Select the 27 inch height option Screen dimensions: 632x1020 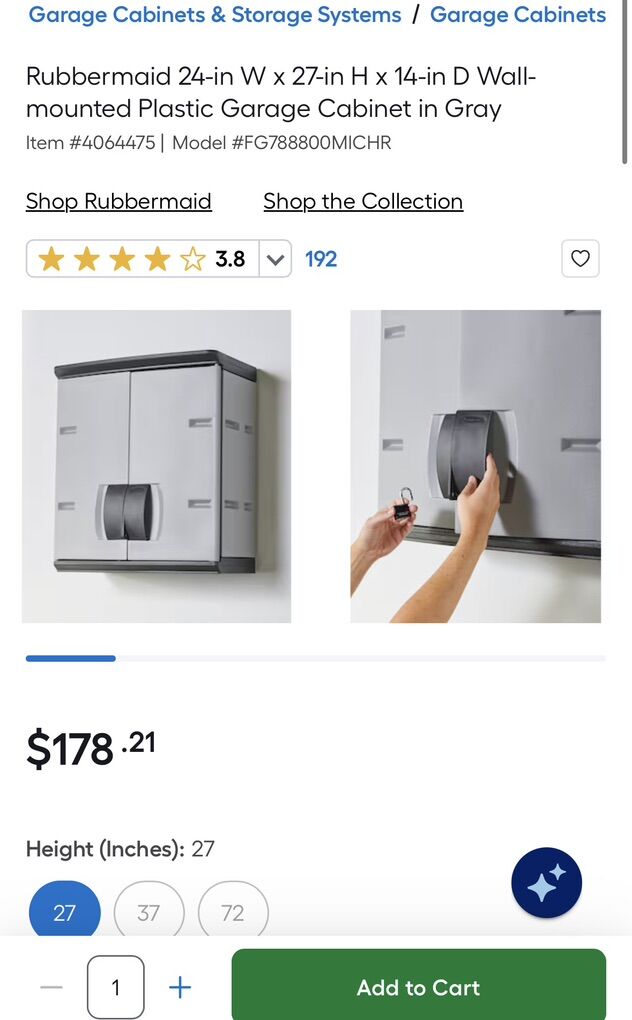64,911
